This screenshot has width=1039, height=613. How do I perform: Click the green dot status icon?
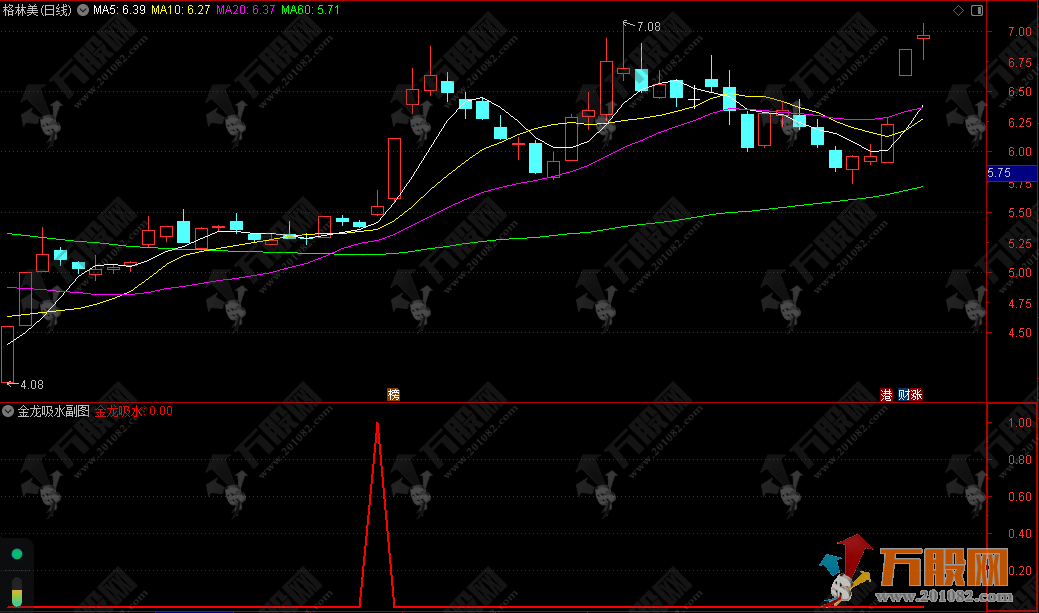click(17, 554)
